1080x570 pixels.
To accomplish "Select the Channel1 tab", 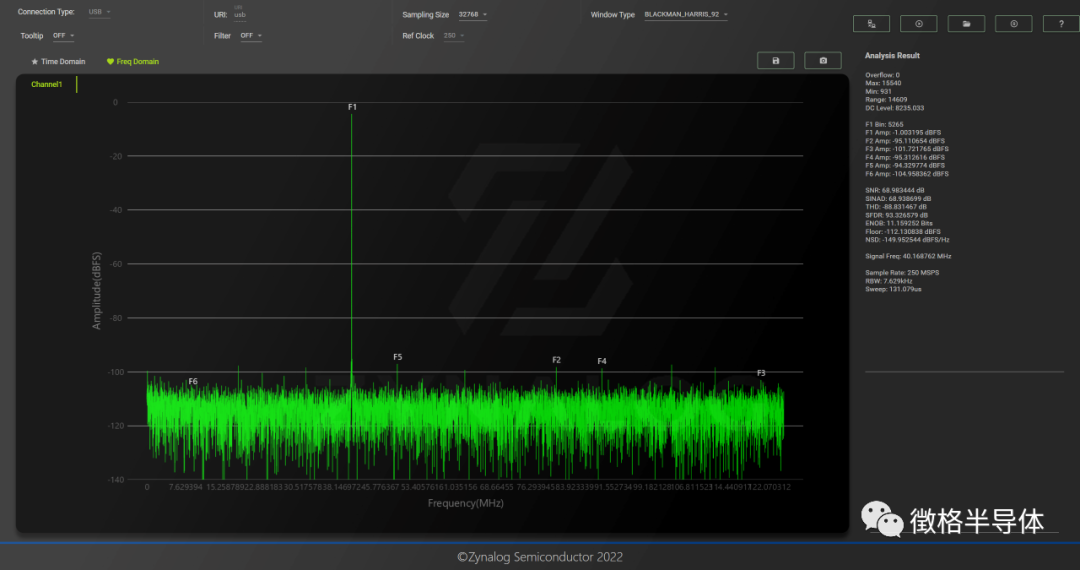I will [x=46, y=85].
